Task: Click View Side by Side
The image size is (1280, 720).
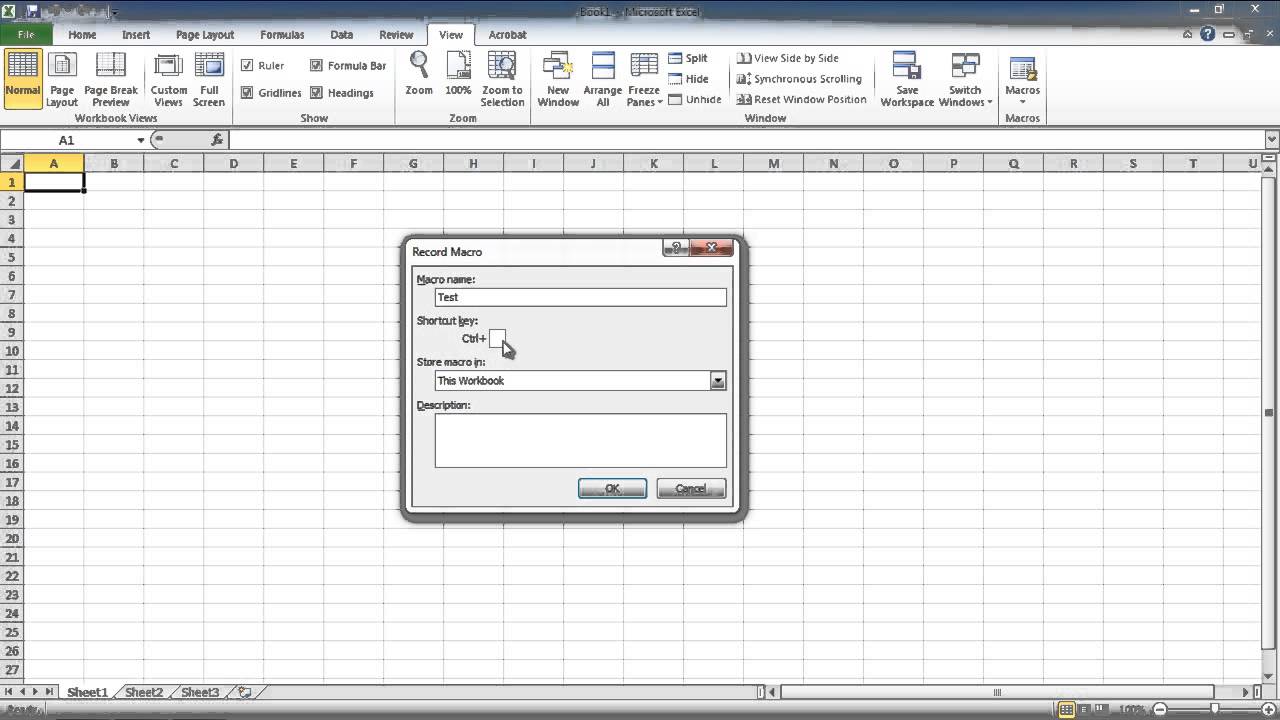Action: 788,58
